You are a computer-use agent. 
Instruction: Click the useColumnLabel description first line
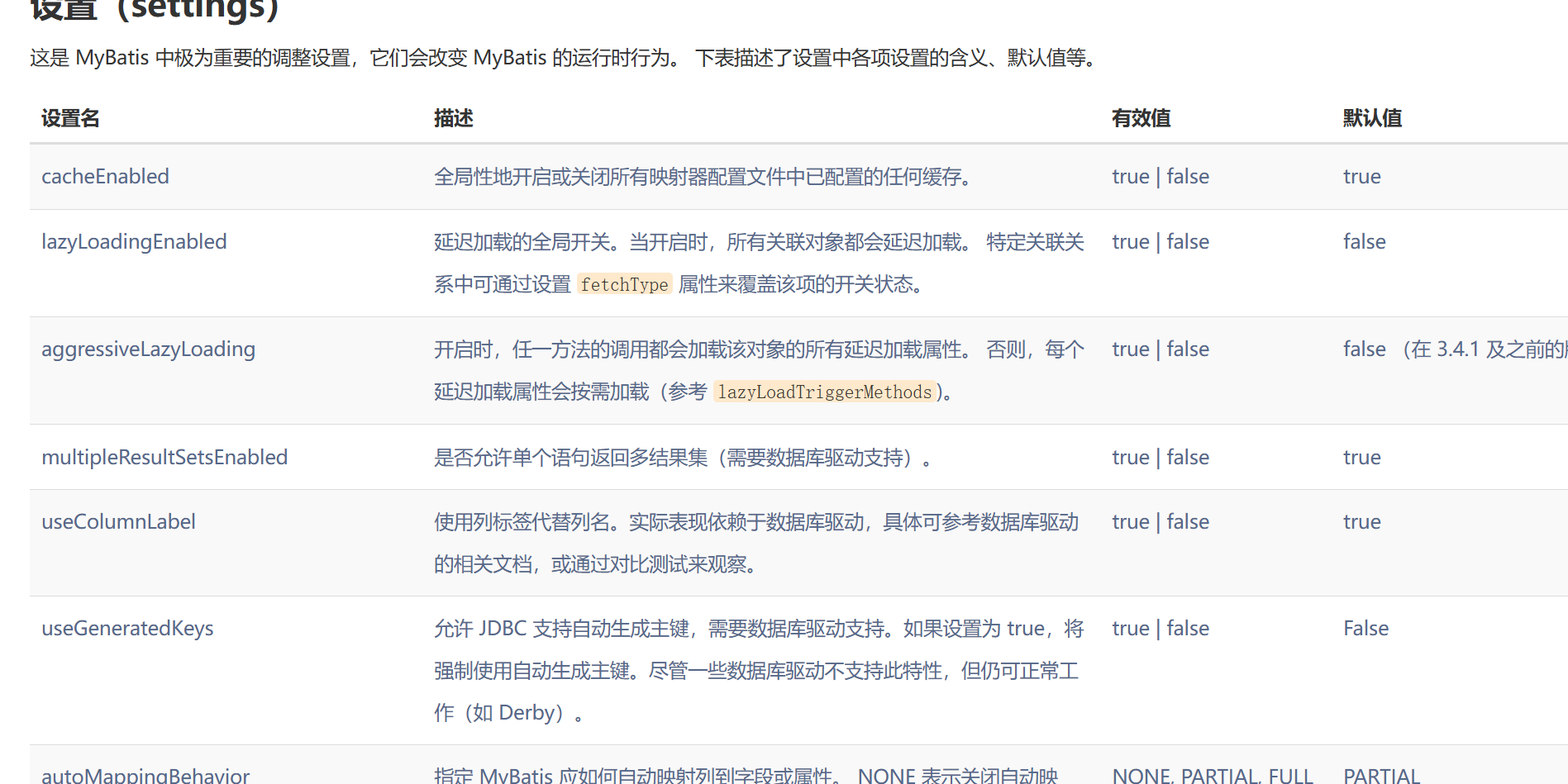pyautogui.click(x=756, y=522)
